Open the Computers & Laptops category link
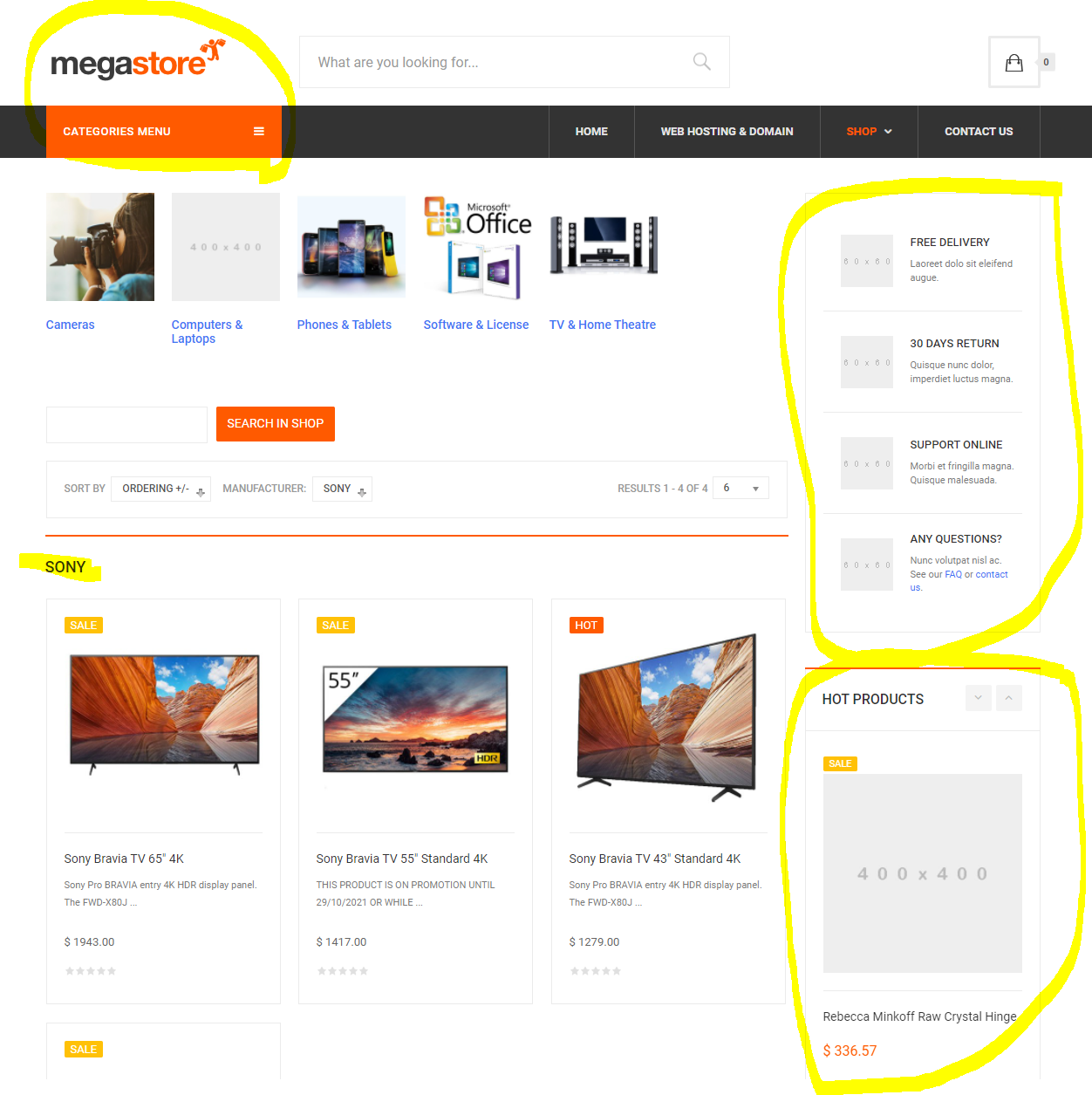Viewport: 1092px width, 1095px height. (x=207, y=332)
